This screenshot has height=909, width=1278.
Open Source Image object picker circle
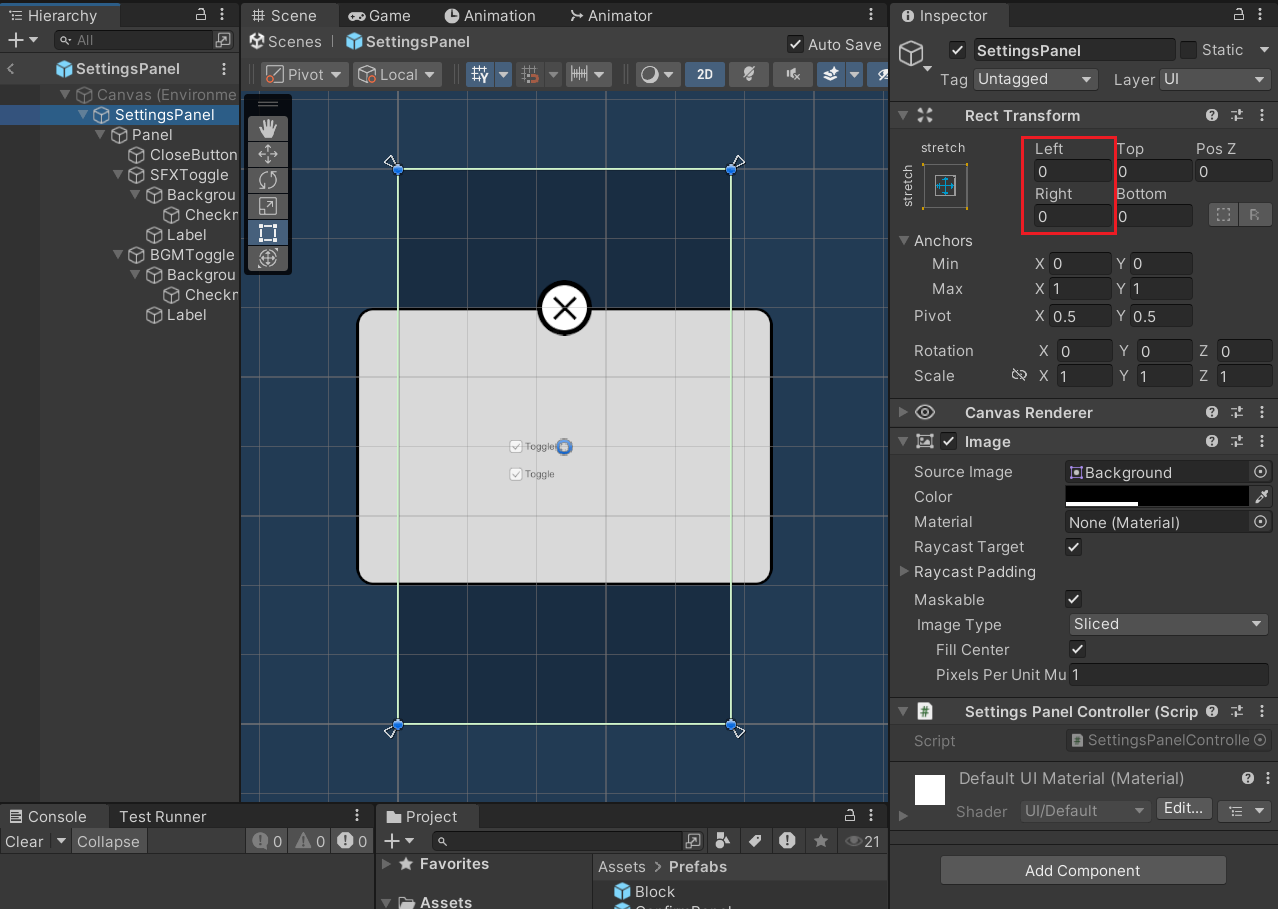[1261, 472]
